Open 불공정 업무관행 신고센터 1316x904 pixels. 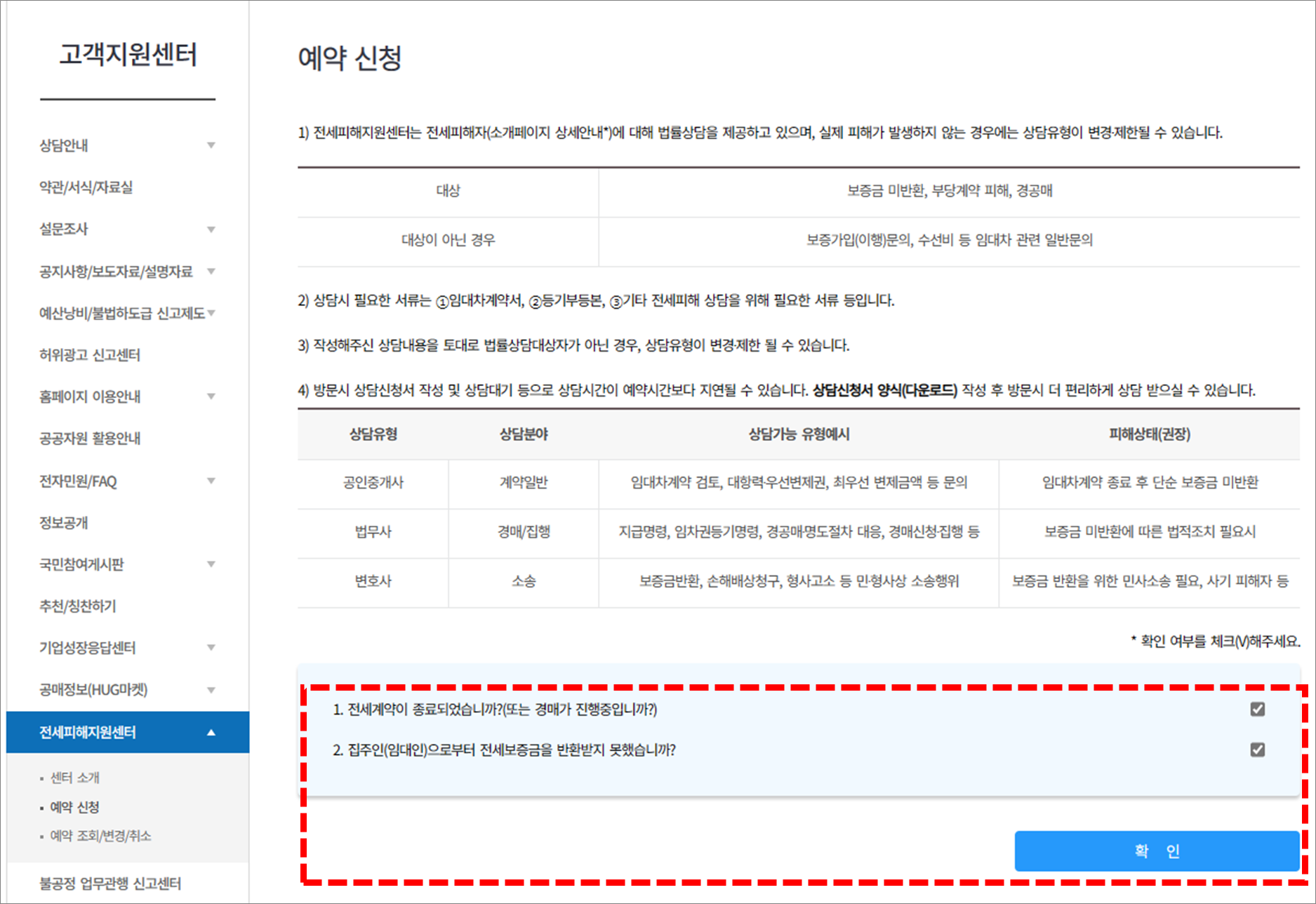111,883
